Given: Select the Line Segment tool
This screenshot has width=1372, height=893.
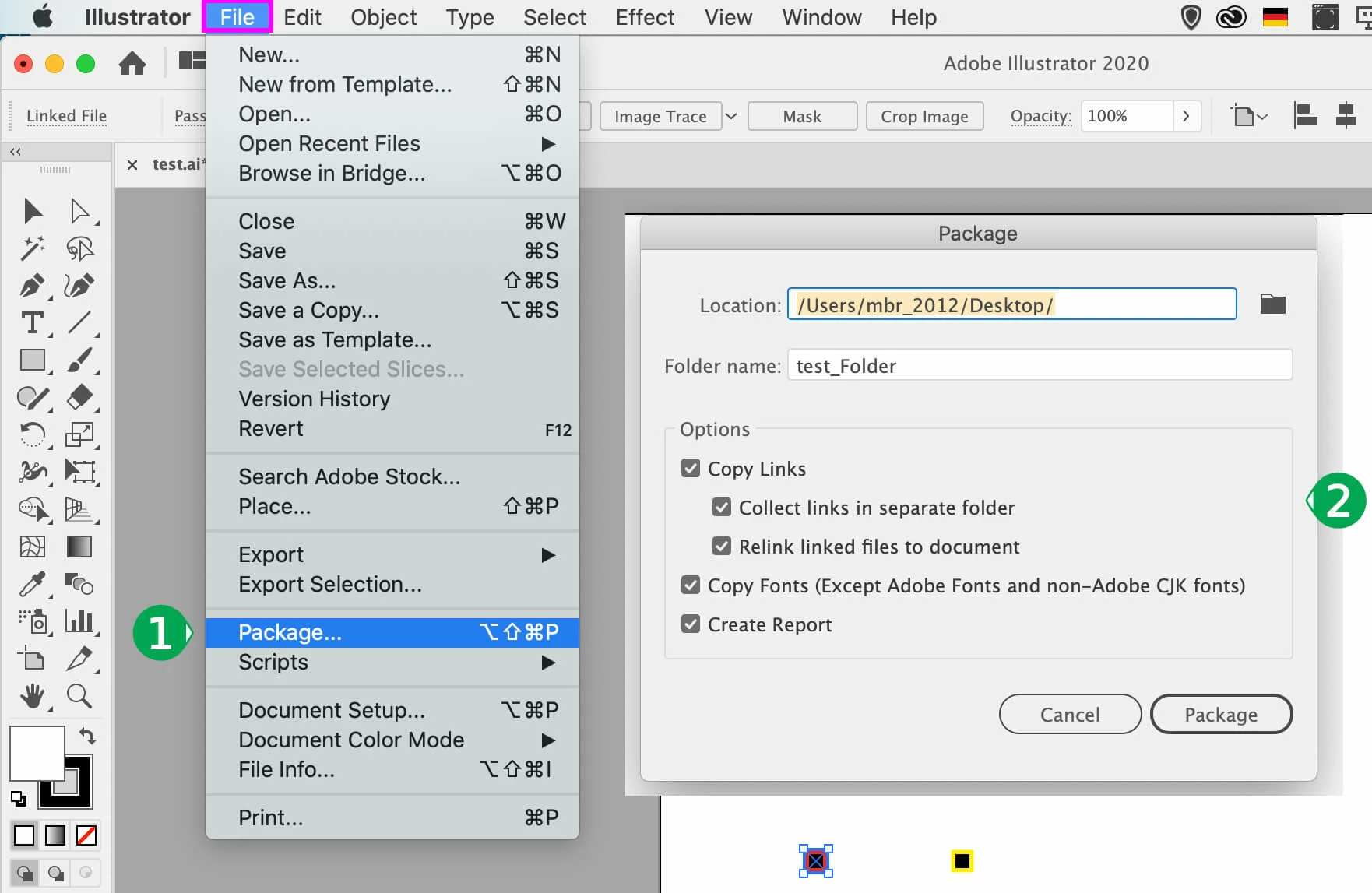Looking at the screenshot, I should click(79, 322).
